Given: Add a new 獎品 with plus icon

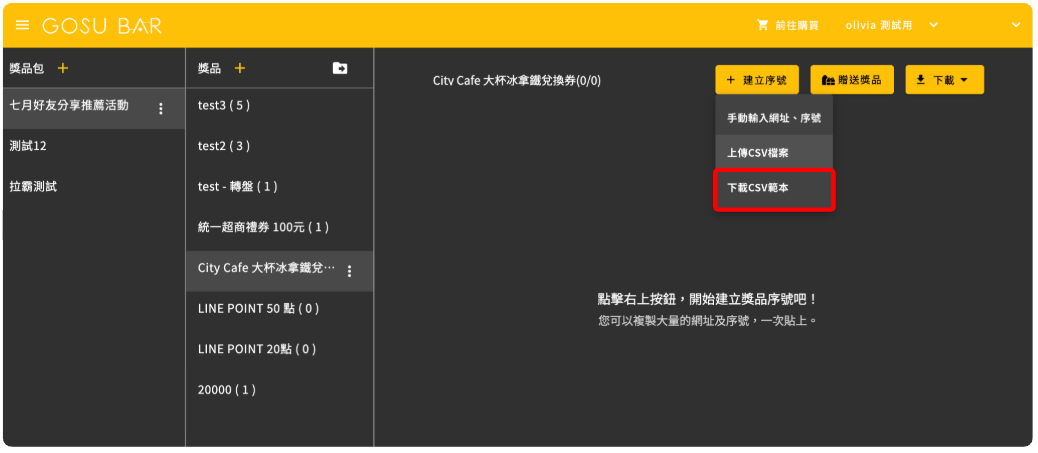Looking at the screenshot, I should [240, 68].
